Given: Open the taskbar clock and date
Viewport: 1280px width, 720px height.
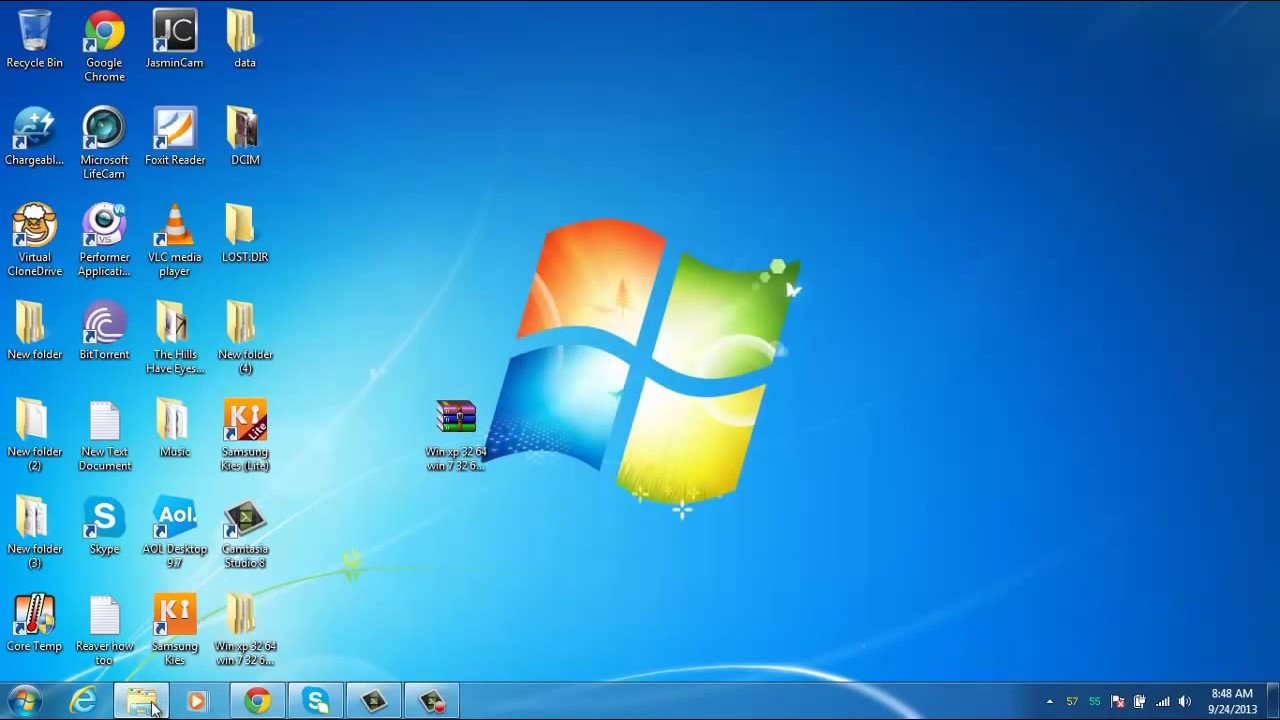Looking at the screenshot, I should (1231, 701).
